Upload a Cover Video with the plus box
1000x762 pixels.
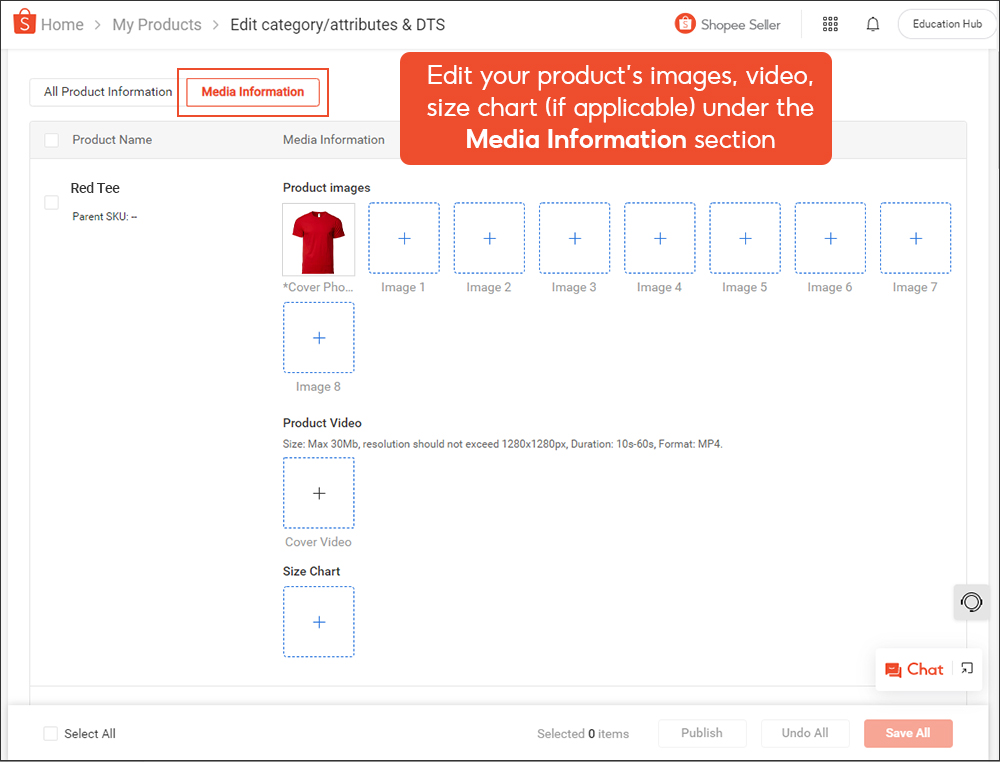[x=319, y=493]
